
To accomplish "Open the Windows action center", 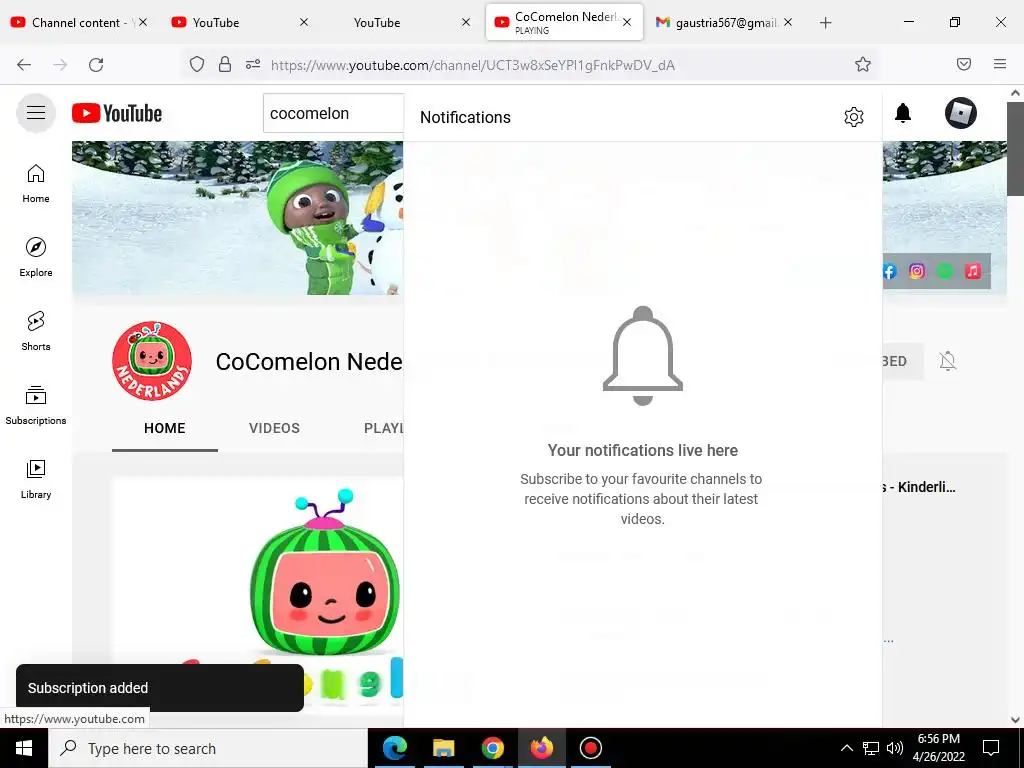I will [x=991, y=748].
